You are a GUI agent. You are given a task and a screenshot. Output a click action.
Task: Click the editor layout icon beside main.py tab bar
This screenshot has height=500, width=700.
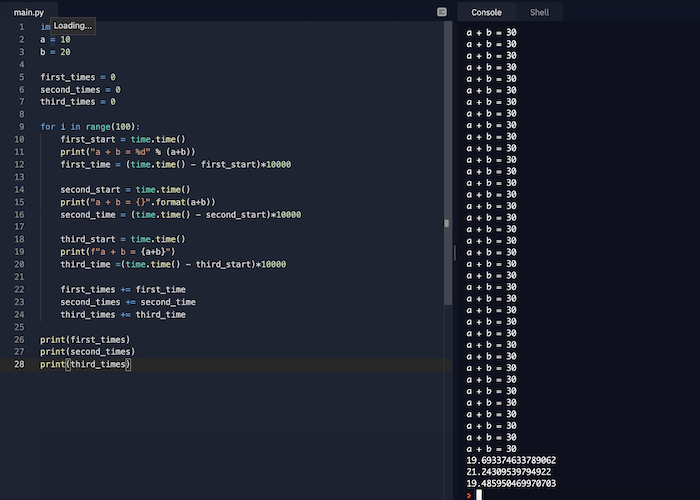[442, 12]
